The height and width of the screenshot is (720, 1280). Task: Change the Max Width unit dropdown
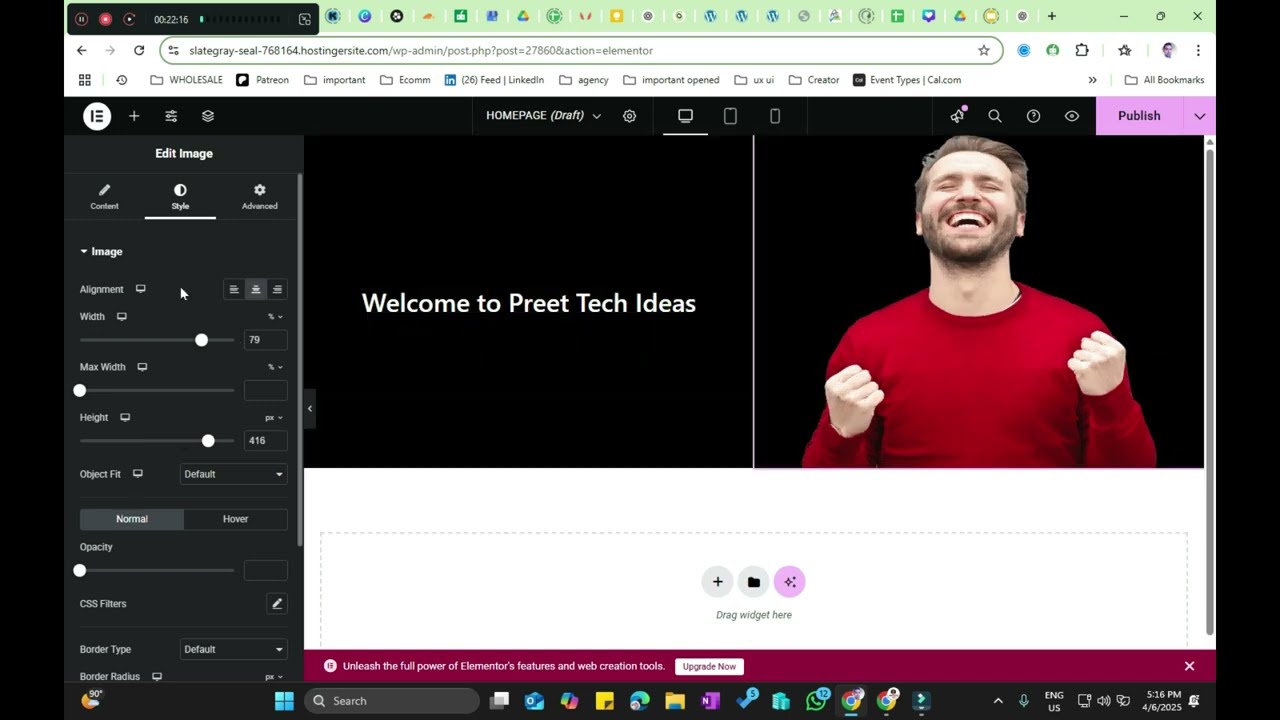pyautogui.click(x=275, y=367)
